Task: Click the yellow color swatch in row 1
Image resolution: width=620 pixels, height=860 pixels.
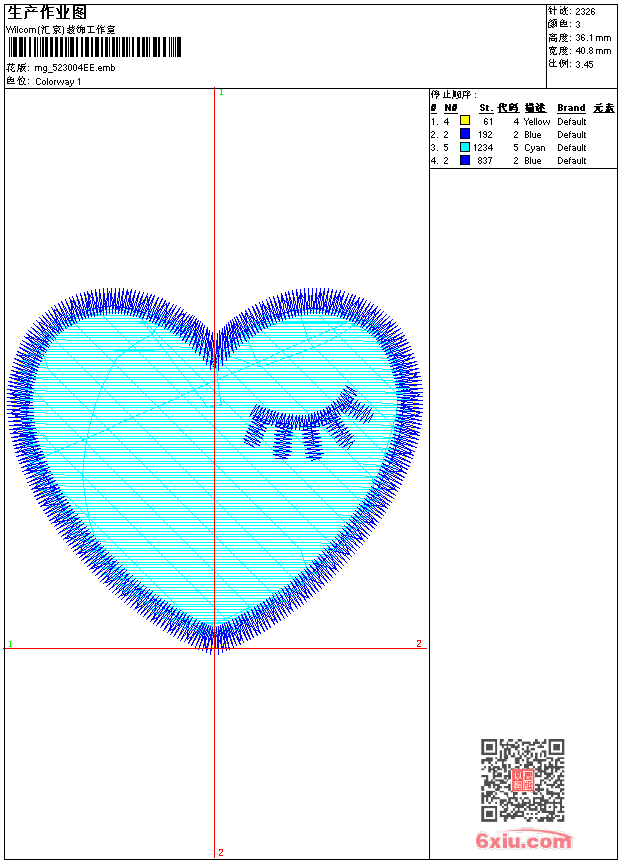Action: click(465, 121)
